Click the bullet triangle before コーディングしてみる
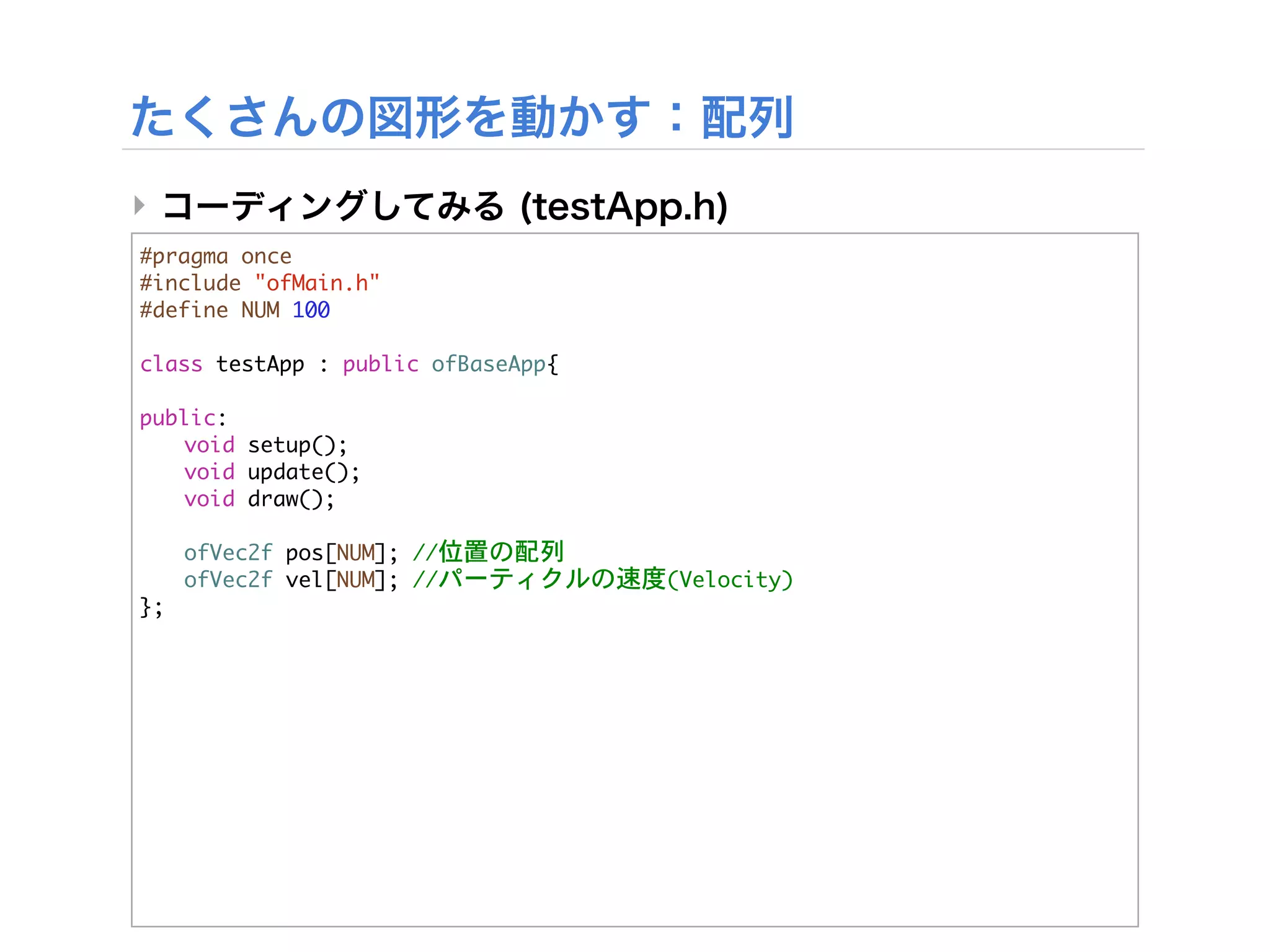This screenshot has width=1270, height=952. [140, 205]
